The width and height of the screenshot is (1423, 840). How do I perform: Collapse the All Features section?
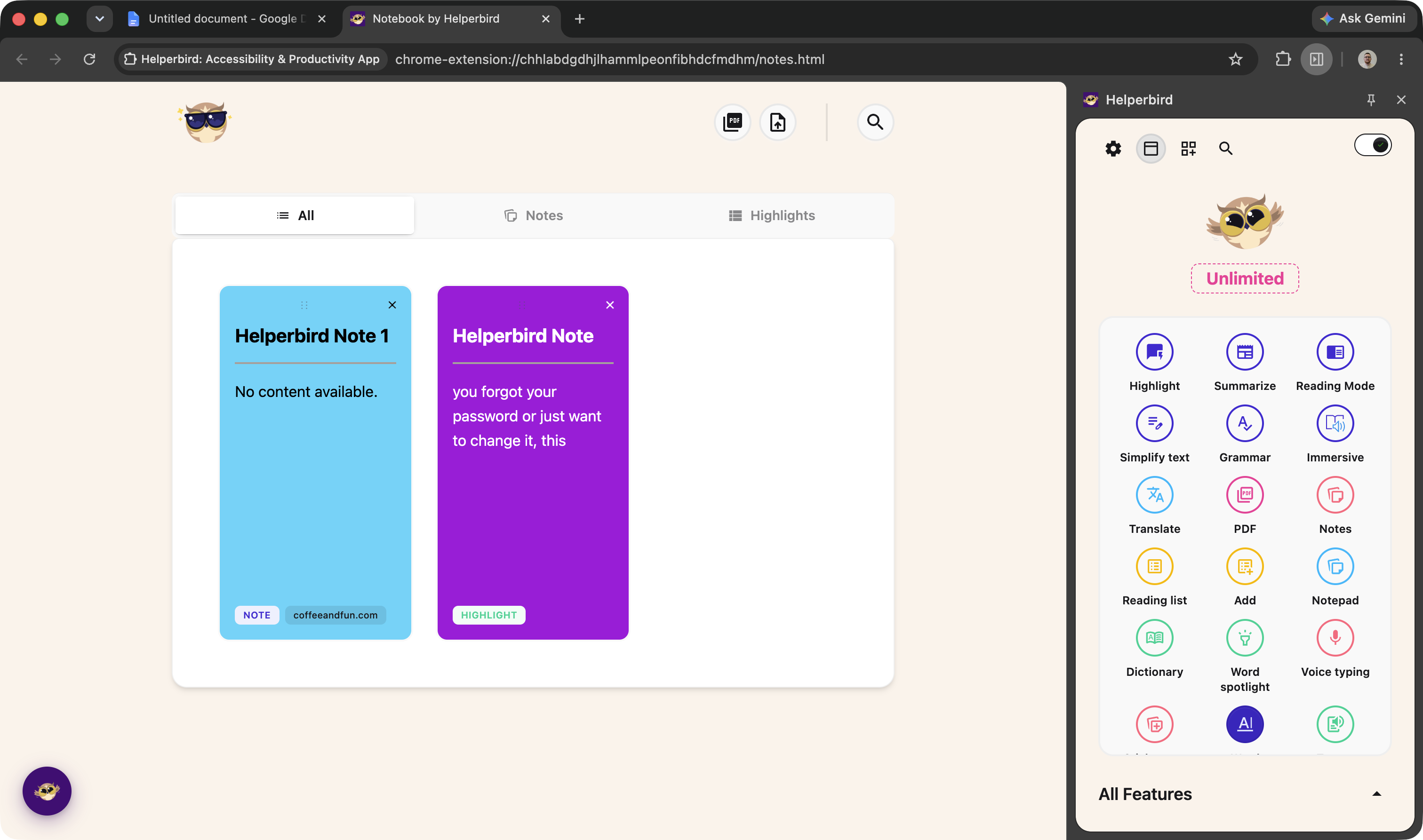1376,793
